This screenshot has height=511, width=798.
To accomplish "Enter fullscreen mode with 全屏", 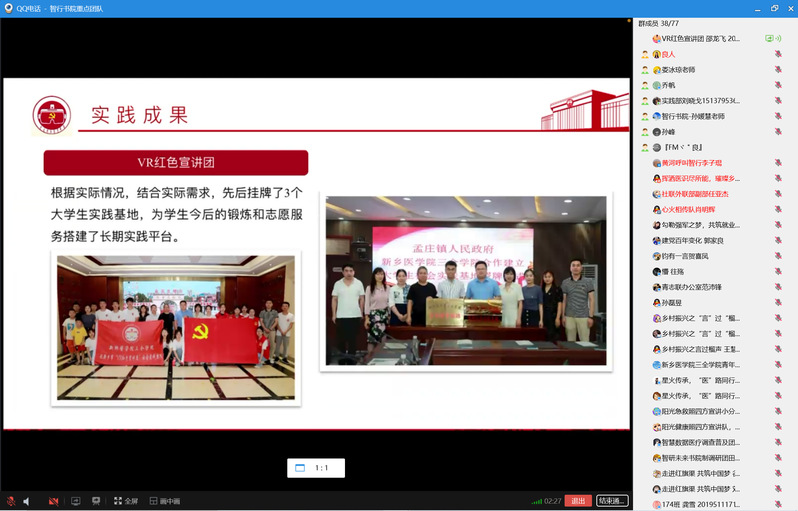I will (125, 501).
